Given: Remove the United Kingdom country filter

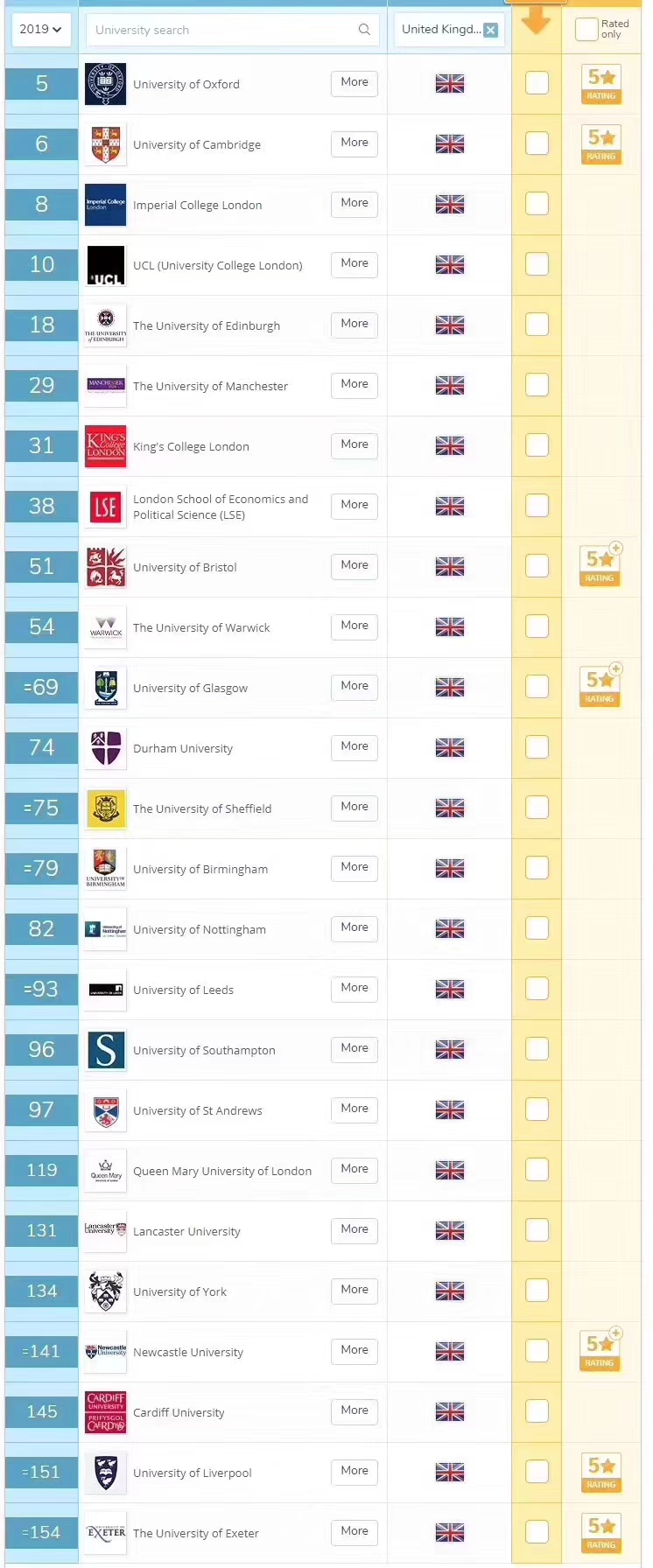Looking at the screenshot, I should click(x=491, y=31).
